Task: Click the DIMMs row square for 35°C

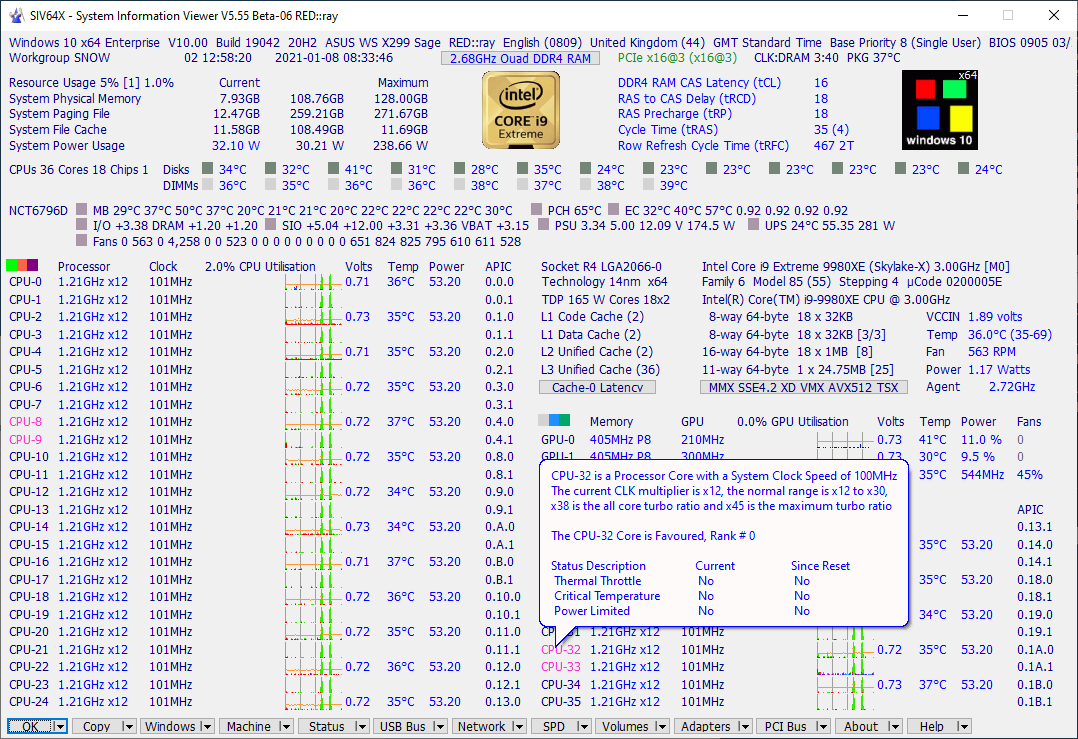Action: [x=270, y=184]
